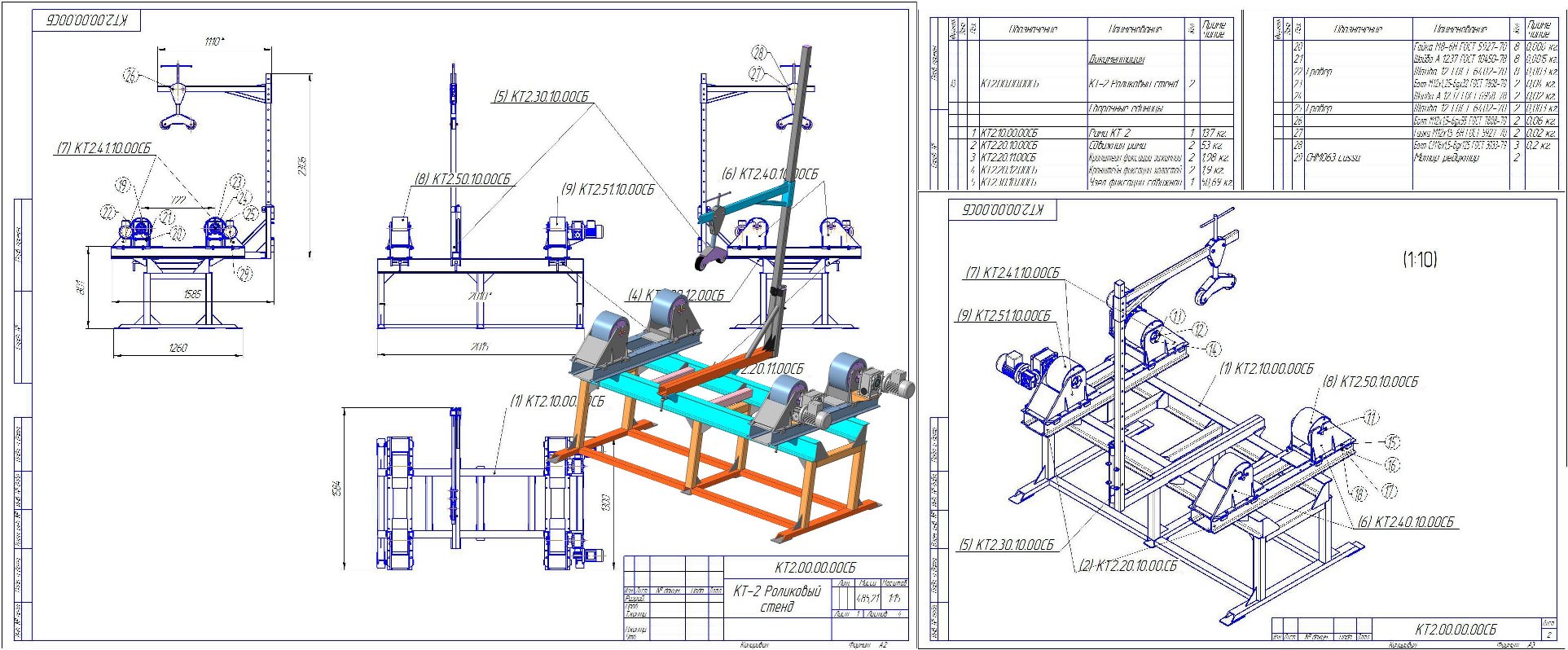The image size is (1568, 650).
Task: Click the "(7) КТ2.41.10.00СБ" callout on the isometric sheet
Action: (x=1012, y=274)
